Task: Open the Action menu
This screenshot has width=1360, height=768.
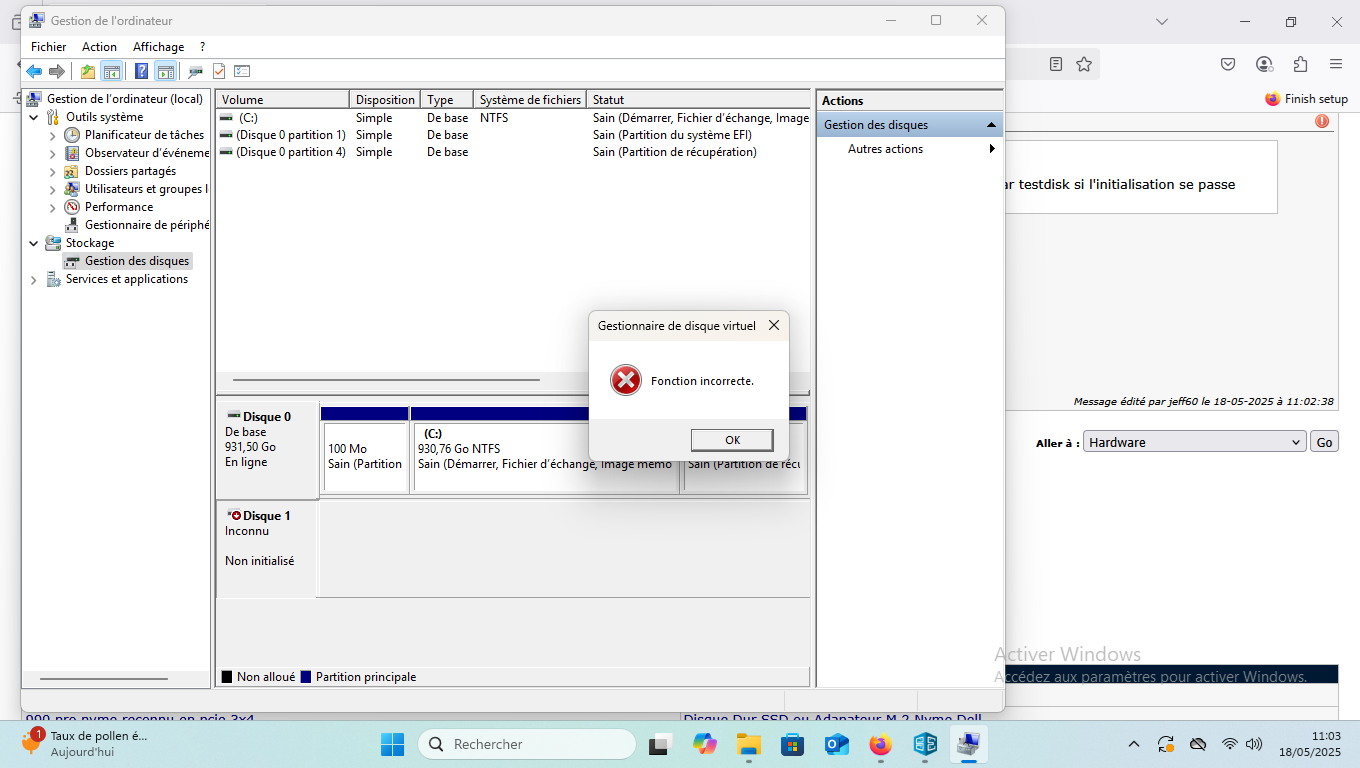Action: [x=99, y=47]
